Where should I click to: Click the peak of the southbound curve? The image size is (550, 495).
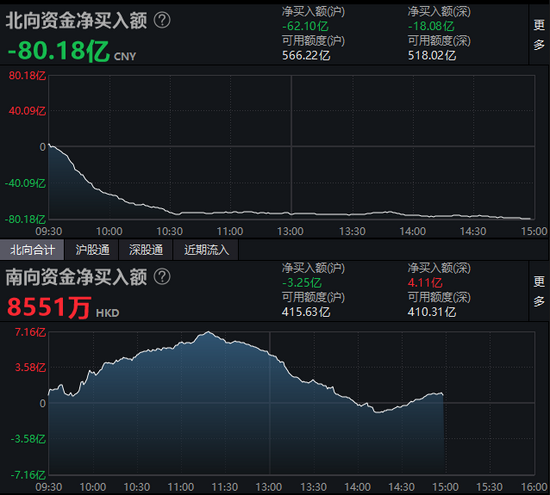[x=208, y=332]
